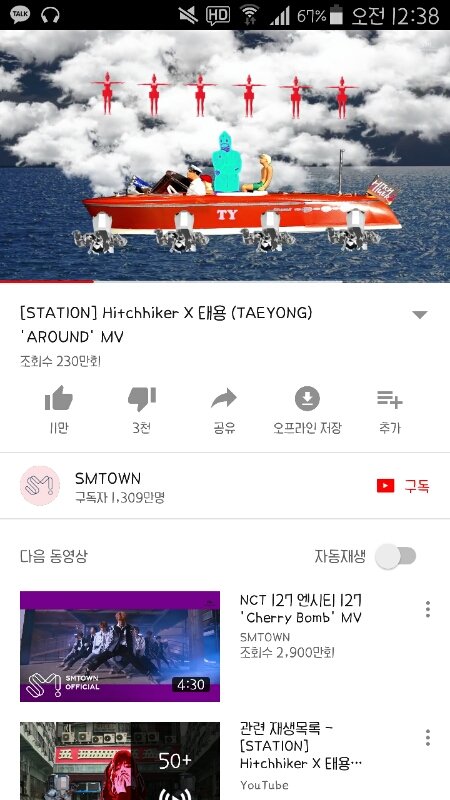The image size is (450, 800).
Task: Tap the thumbs down dislike icon
Action: tap(141, 398)
